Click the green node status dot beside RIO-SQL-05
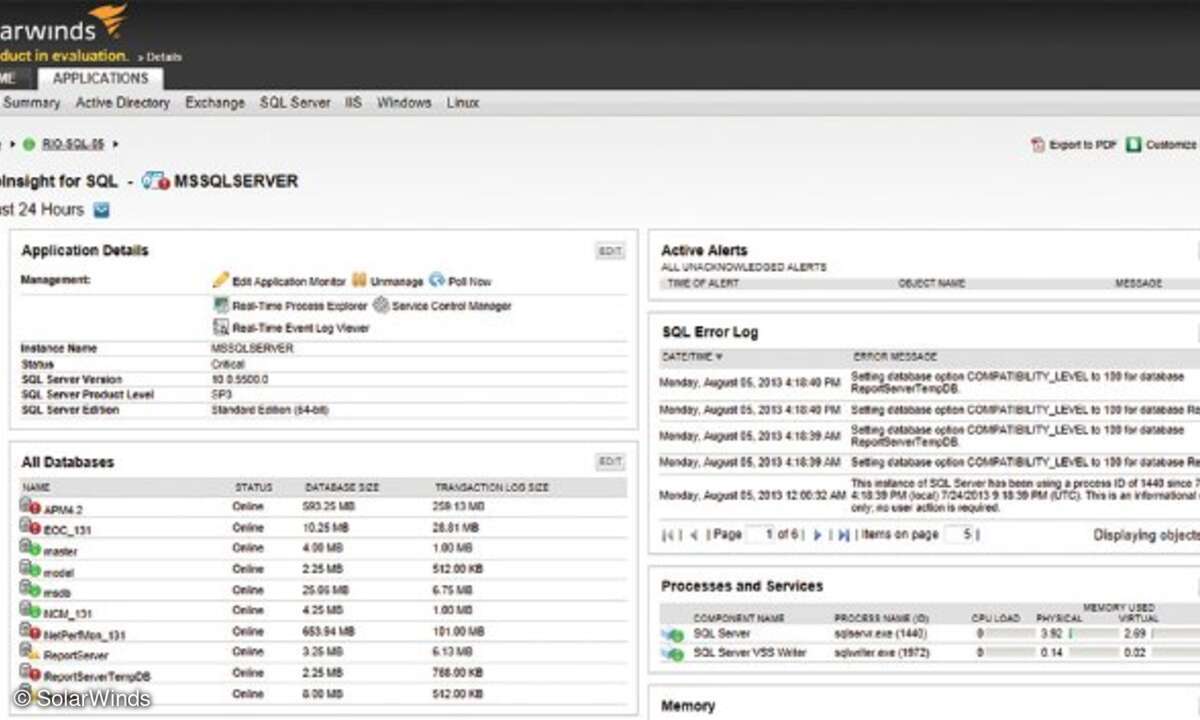 click(29, 144)
